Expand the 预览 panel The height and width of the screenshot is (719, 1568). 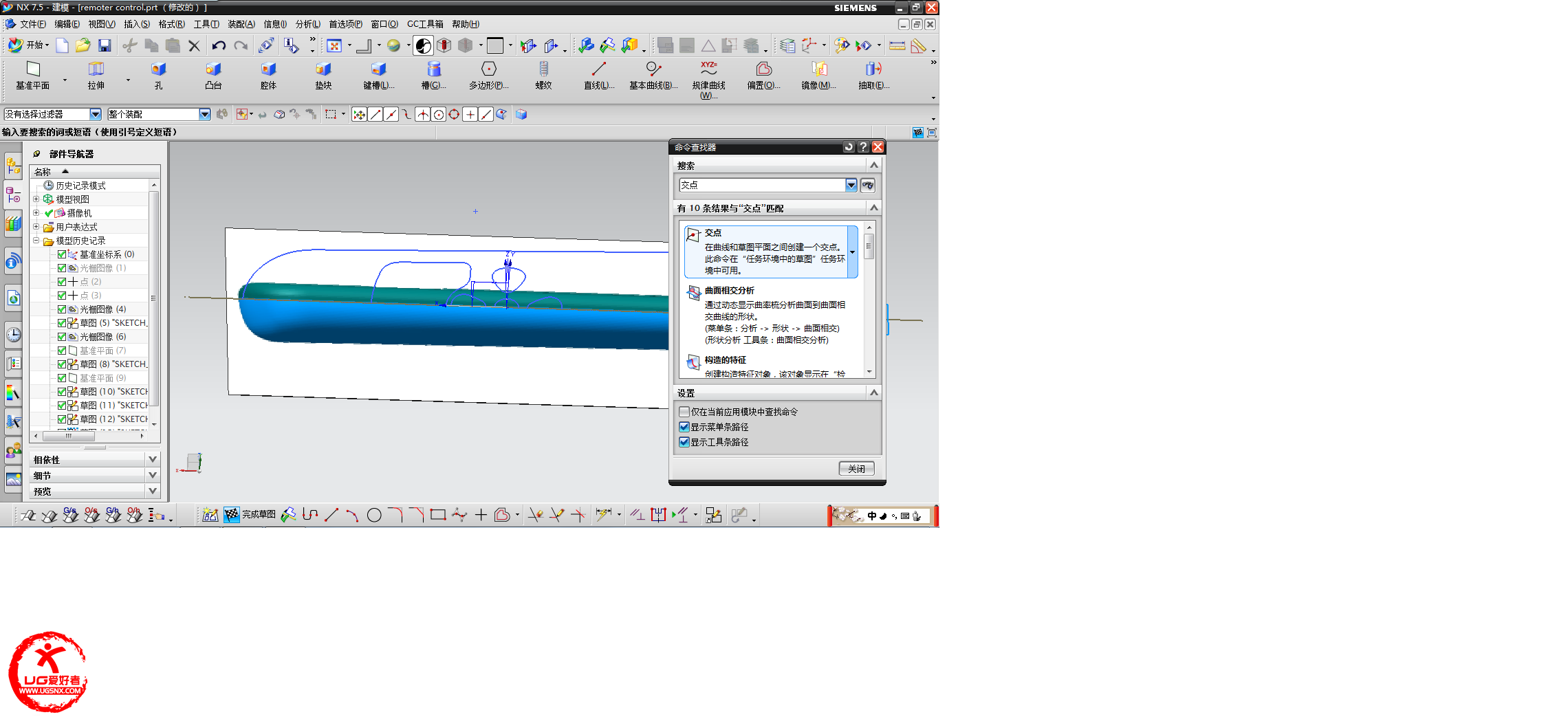click(x=153, y=491)
